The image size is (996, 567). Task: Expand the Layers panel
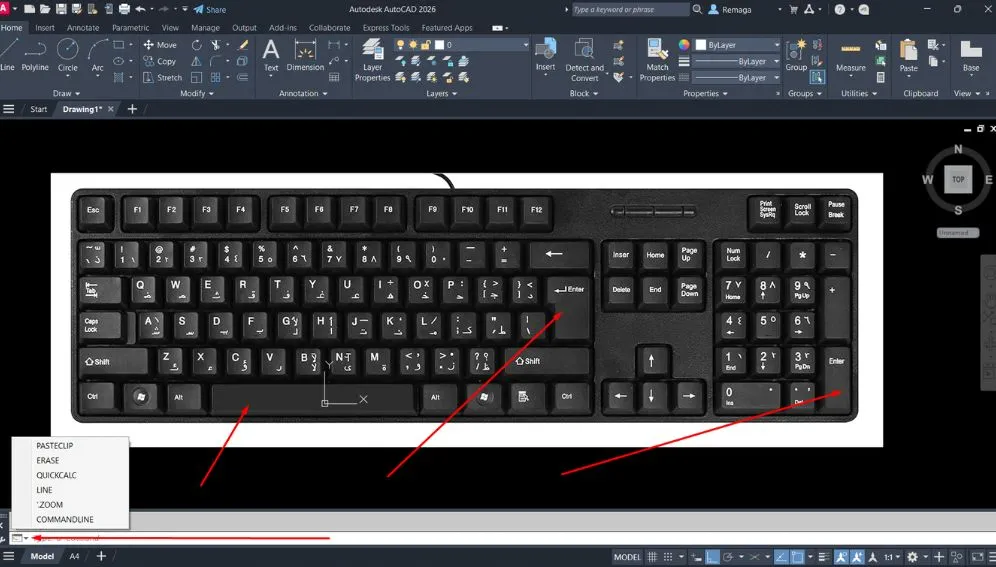click(441, 93)
